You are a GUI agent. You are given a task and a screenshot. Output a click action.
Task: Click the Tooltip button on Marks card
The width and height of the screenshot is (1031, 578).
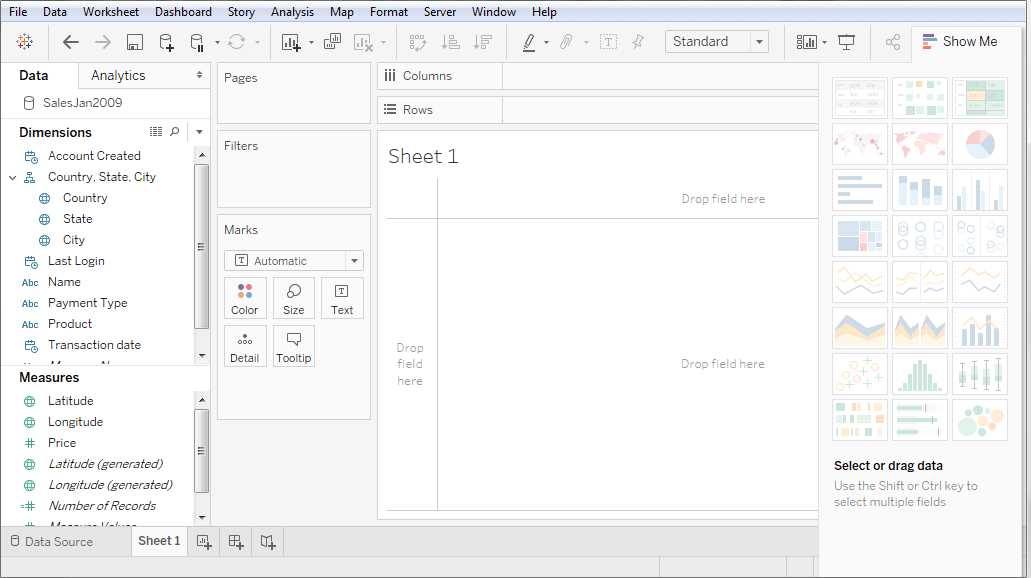pos(294,347)
